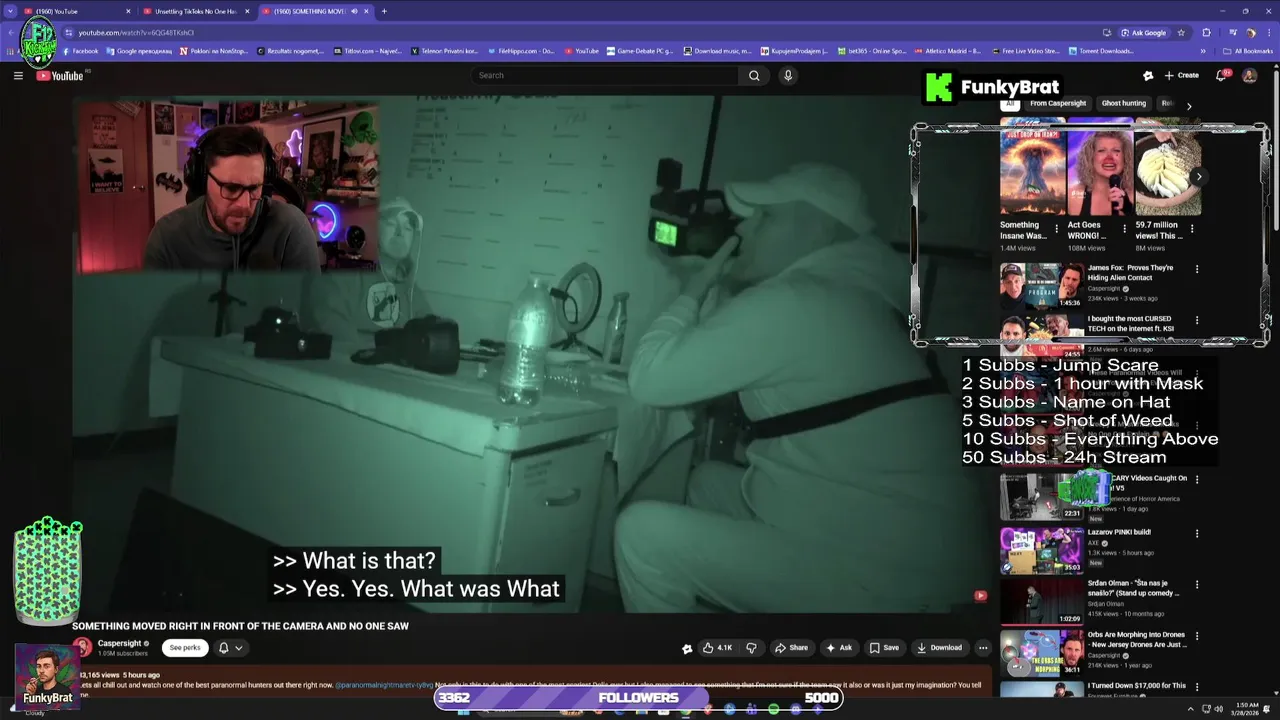1280x720 pixels.
Task: Expand the hidden bookmarks overflow chevron
Action: point(1203,51)
